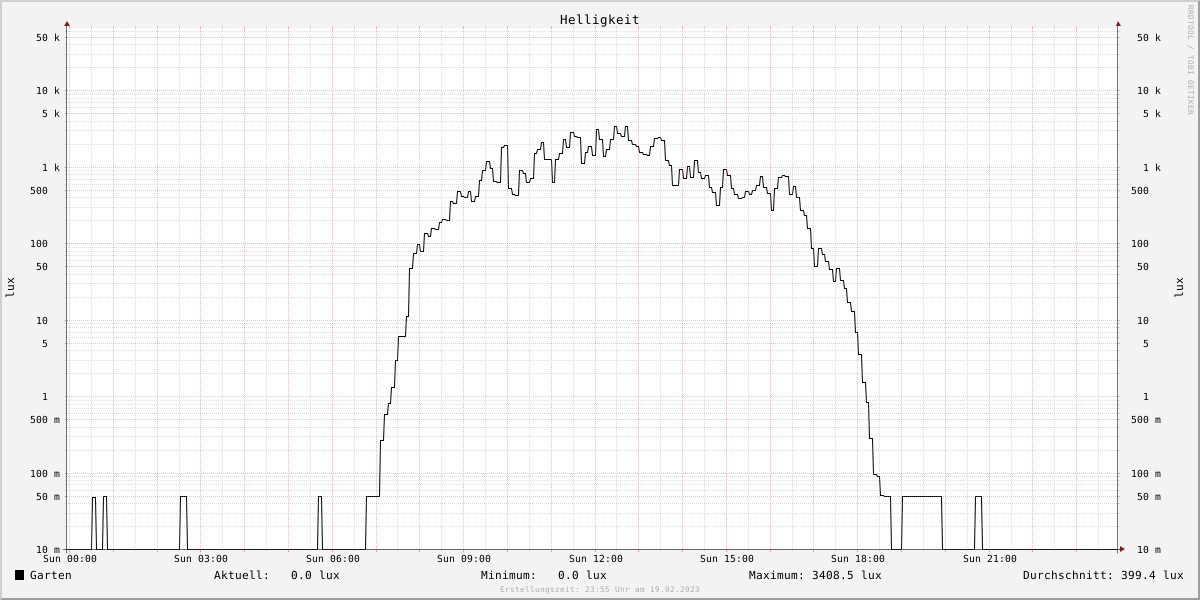Click the left axis 10 m label
Viewport: 1200px width, 600px height.
click(x=48, y=550)
